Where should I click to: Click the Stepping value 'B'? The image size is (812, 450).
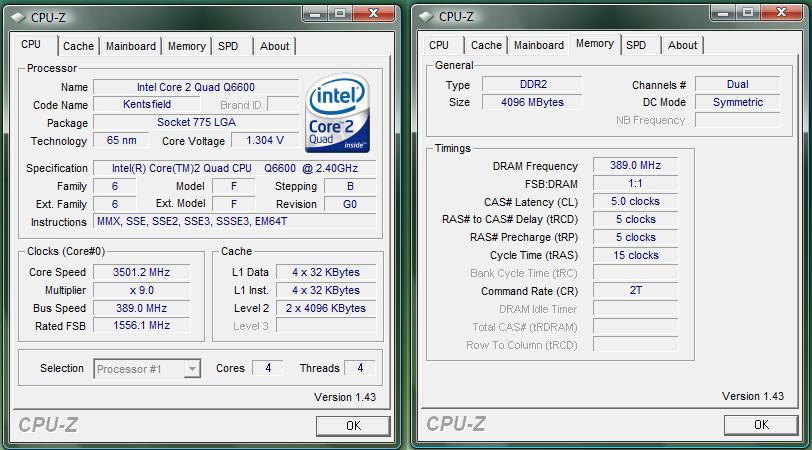(x=350, y=186)
